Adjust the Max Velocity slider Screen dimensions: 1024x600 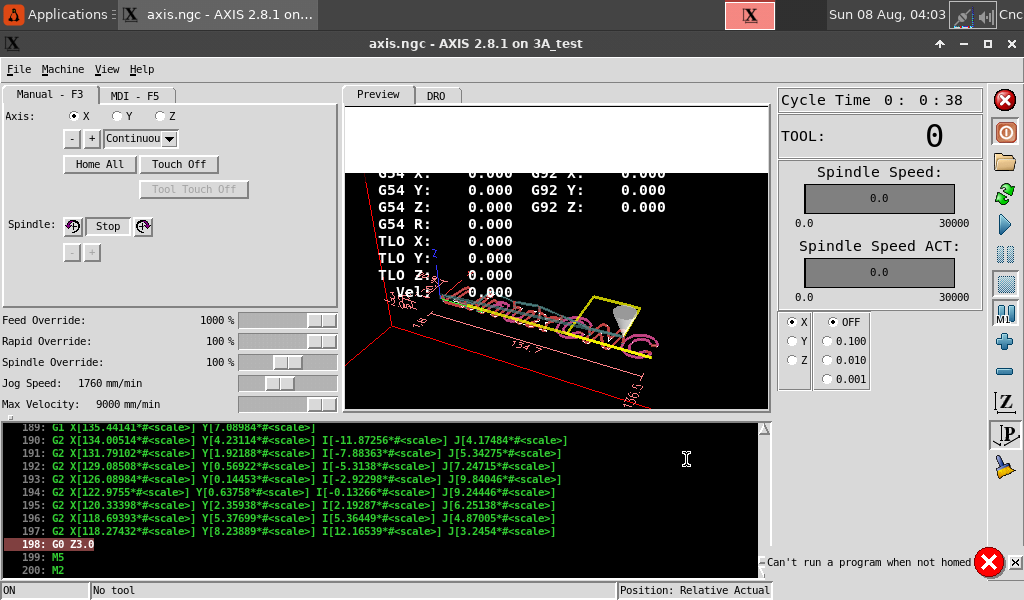click(288, 404)
